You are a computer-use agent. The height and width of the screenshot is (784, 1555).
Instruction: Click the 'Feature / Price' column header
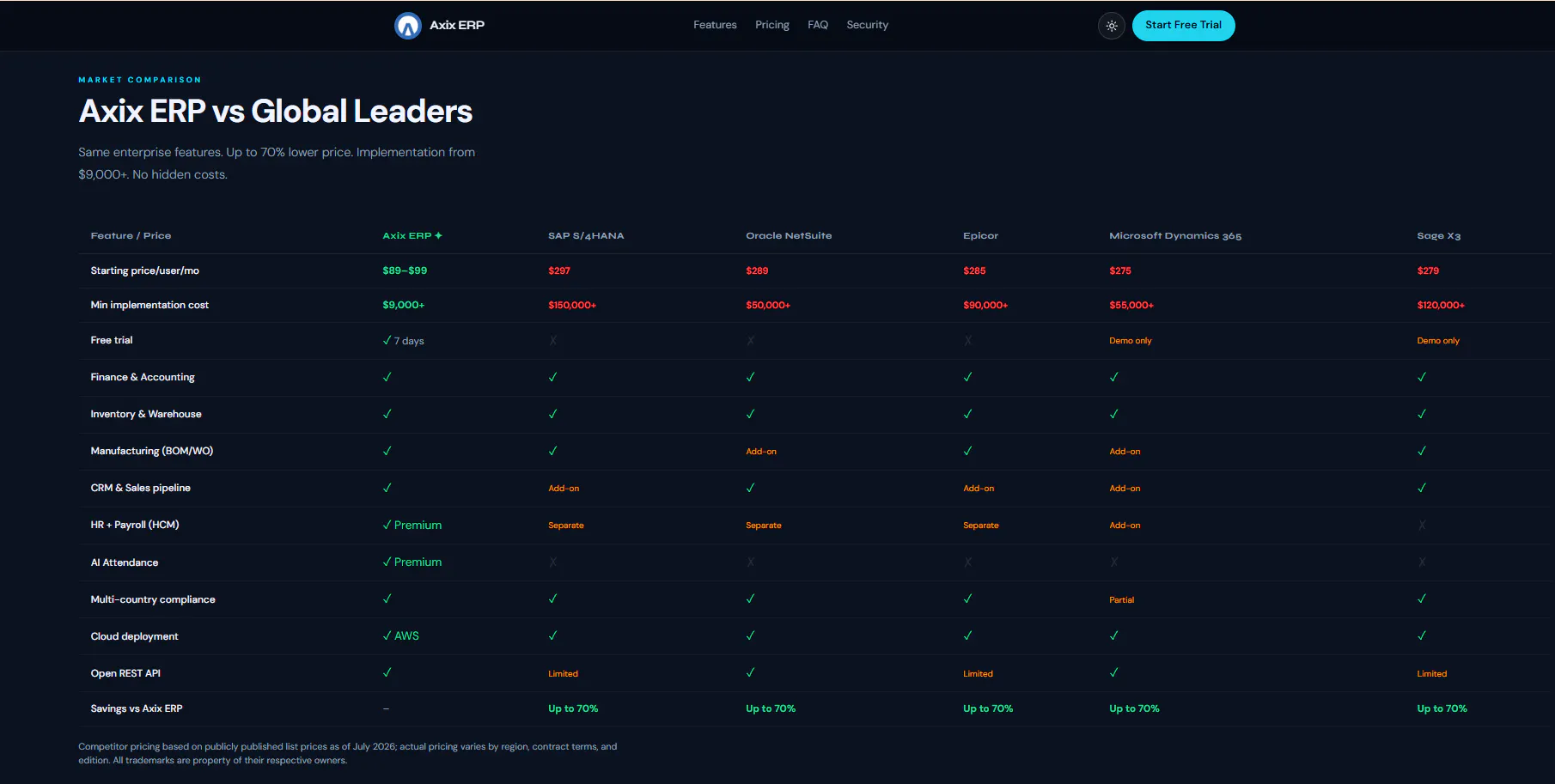131,235
